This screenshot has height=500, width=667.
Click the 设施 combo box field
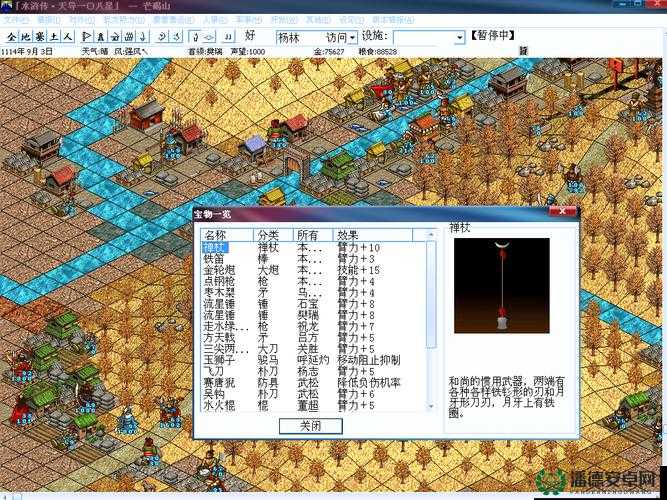(429, 38)
